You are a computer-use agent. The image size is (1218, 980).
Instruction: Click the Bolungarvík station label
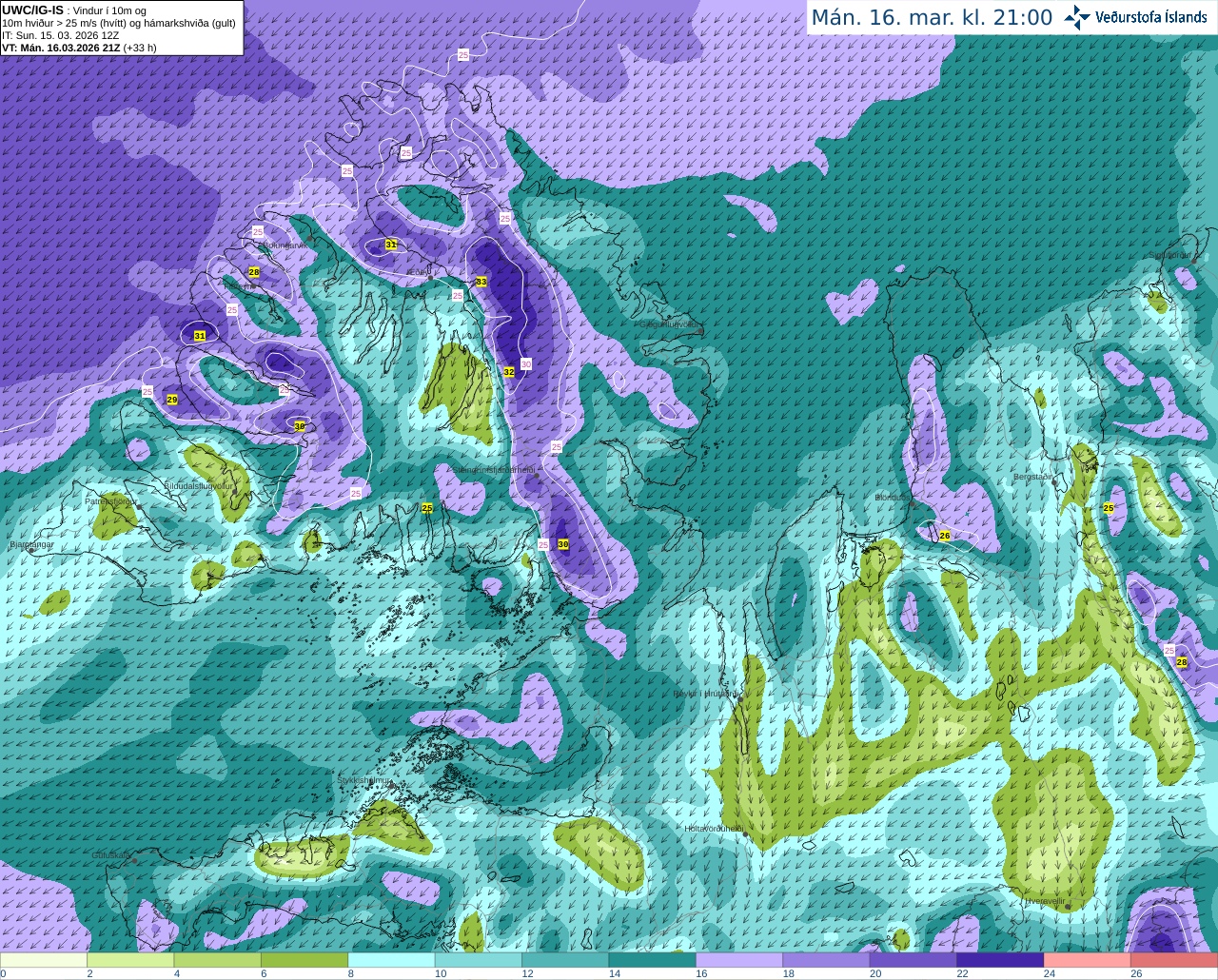coord(285,245)
